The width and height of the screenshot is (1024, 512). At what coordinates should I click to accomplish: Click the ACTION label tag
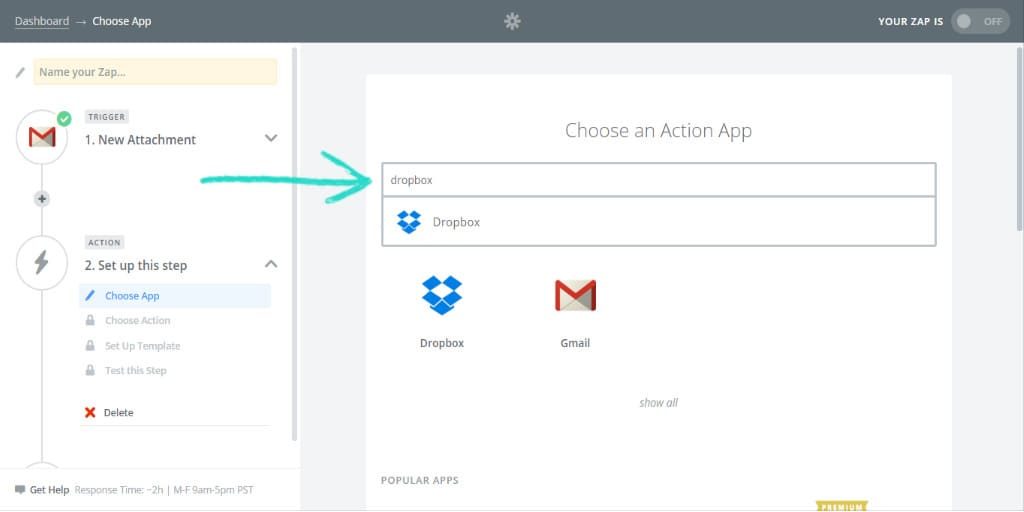coord(104,243)
